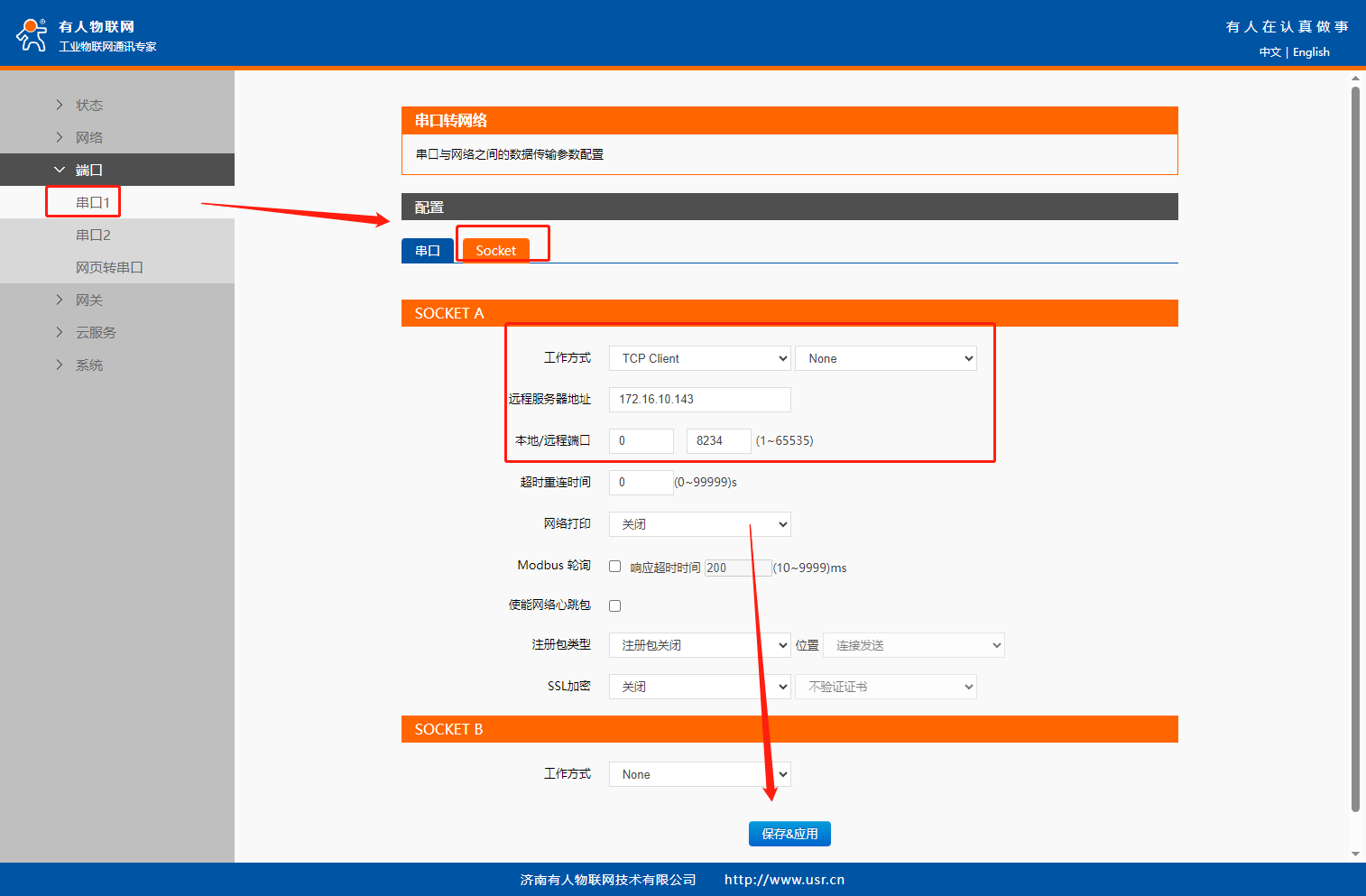Click the 串口与网络之间的数据传输参数配置 description
The image size is (1366, 896).
pos(510,154)
